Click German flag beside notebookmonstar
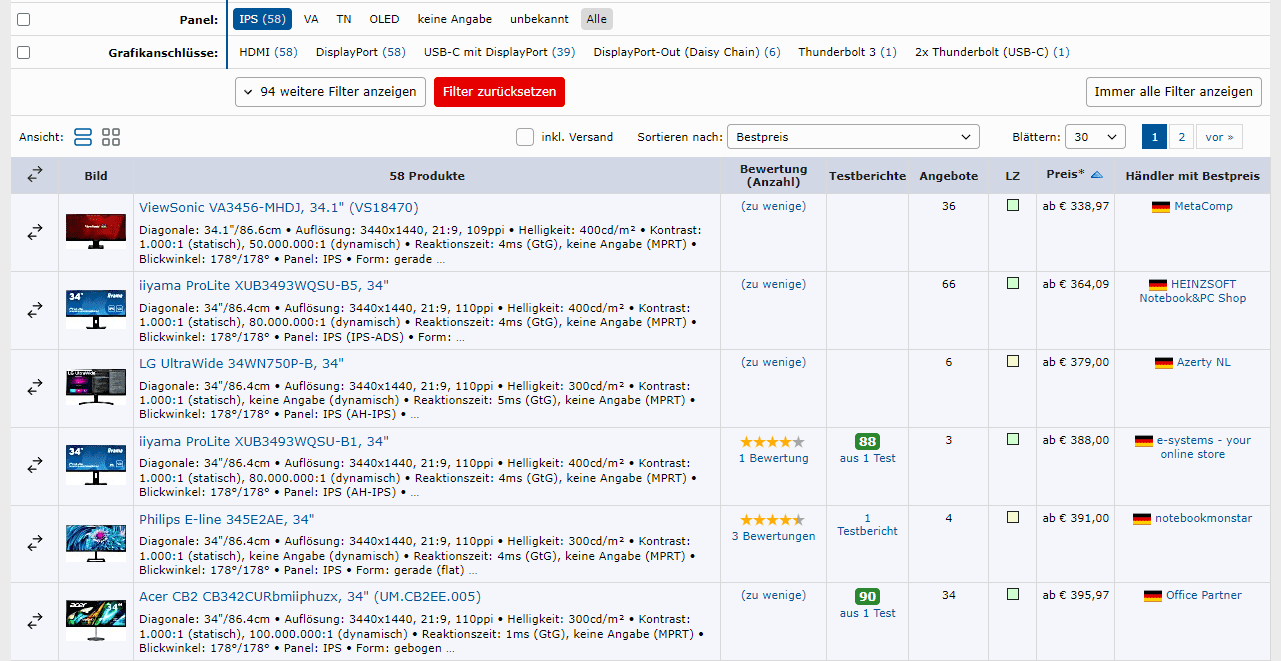1281x661 pixels. click(x=1142, y=519)
